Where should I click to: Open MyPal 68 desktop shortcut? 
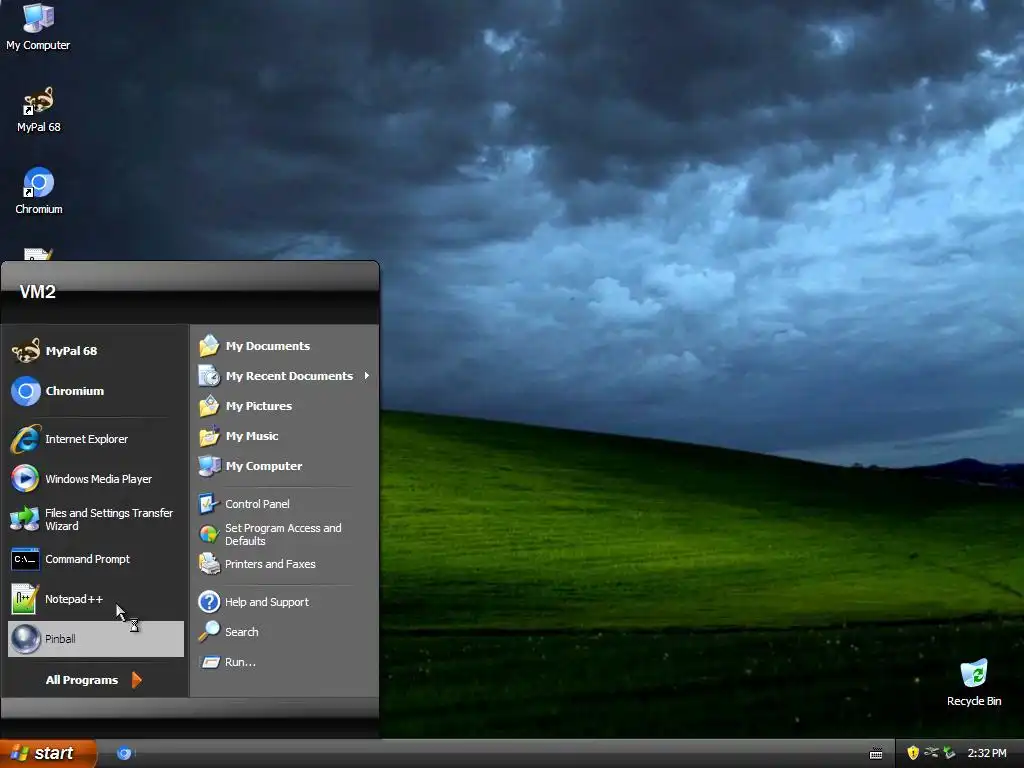(38, 110)
